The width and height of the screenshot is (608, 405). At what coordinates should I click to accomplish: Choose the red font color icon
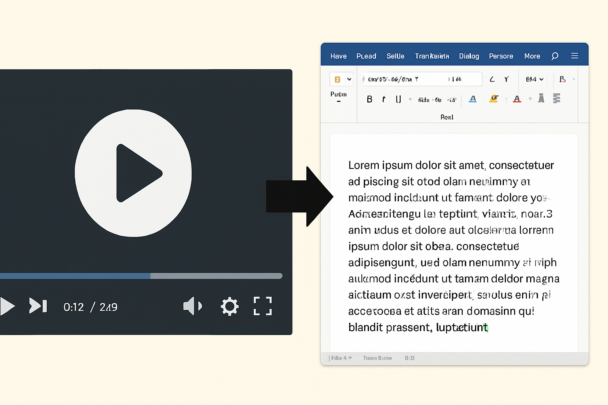(x=517, y=99)
